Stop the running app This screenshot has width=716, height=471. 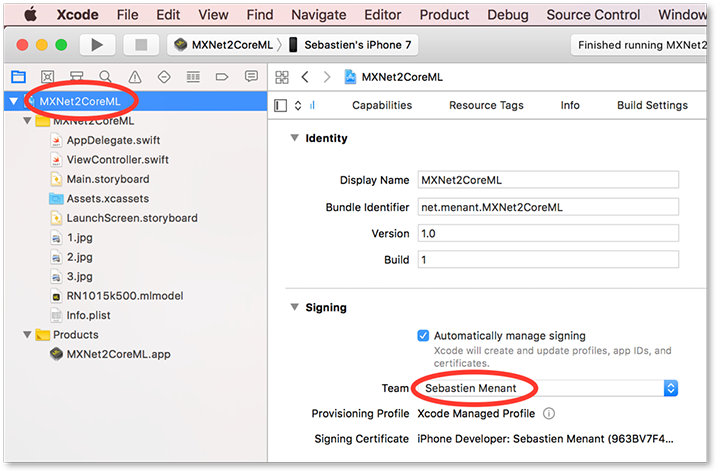pyautogui.click(x=141, y=45)
